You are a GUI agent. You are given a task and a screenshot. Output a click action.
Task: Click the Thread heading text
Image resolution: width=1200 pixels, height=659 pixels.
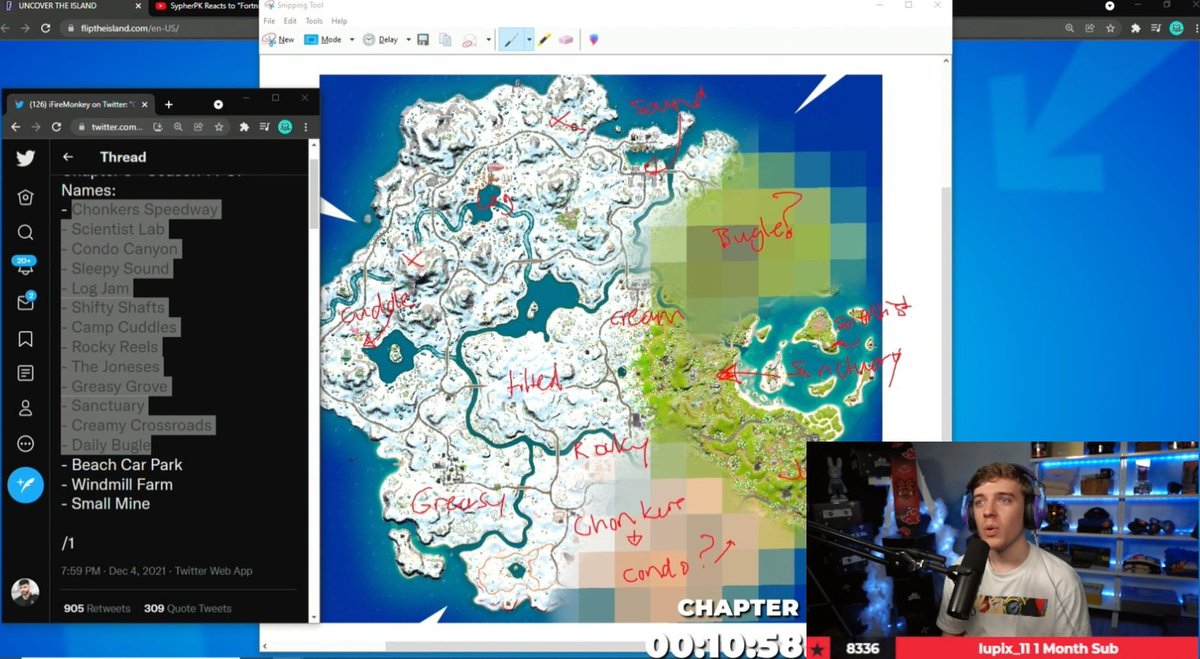coord(123,157)
